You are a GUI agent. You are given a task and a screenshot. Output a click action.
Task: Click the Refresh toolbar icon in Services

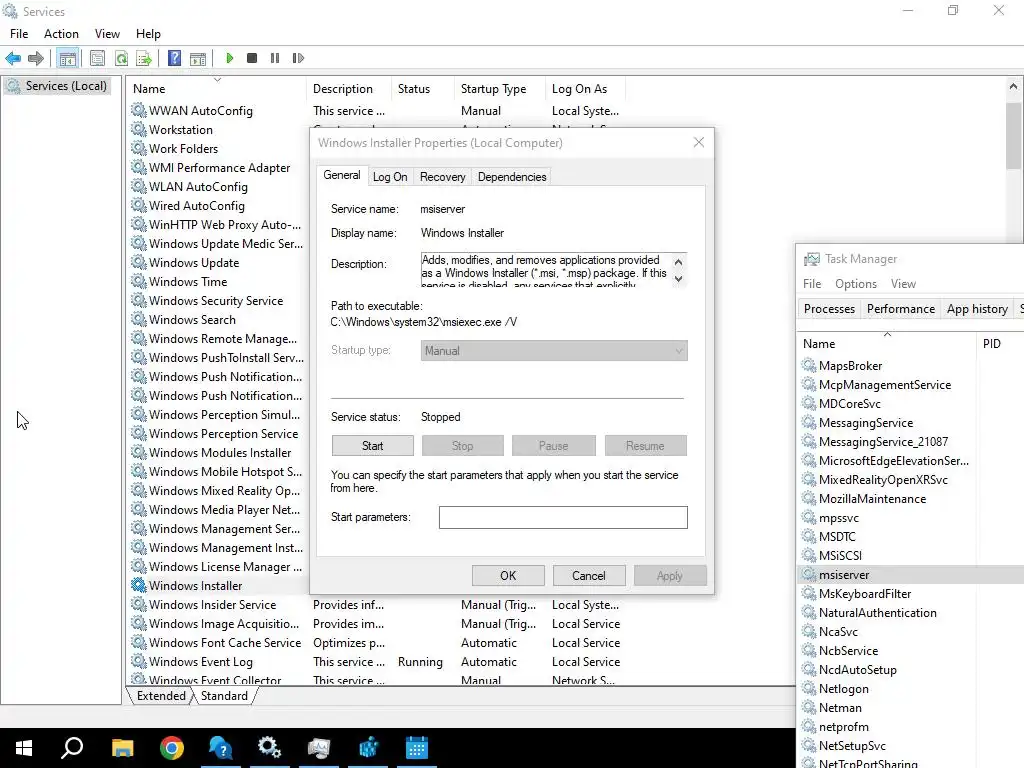121,58
